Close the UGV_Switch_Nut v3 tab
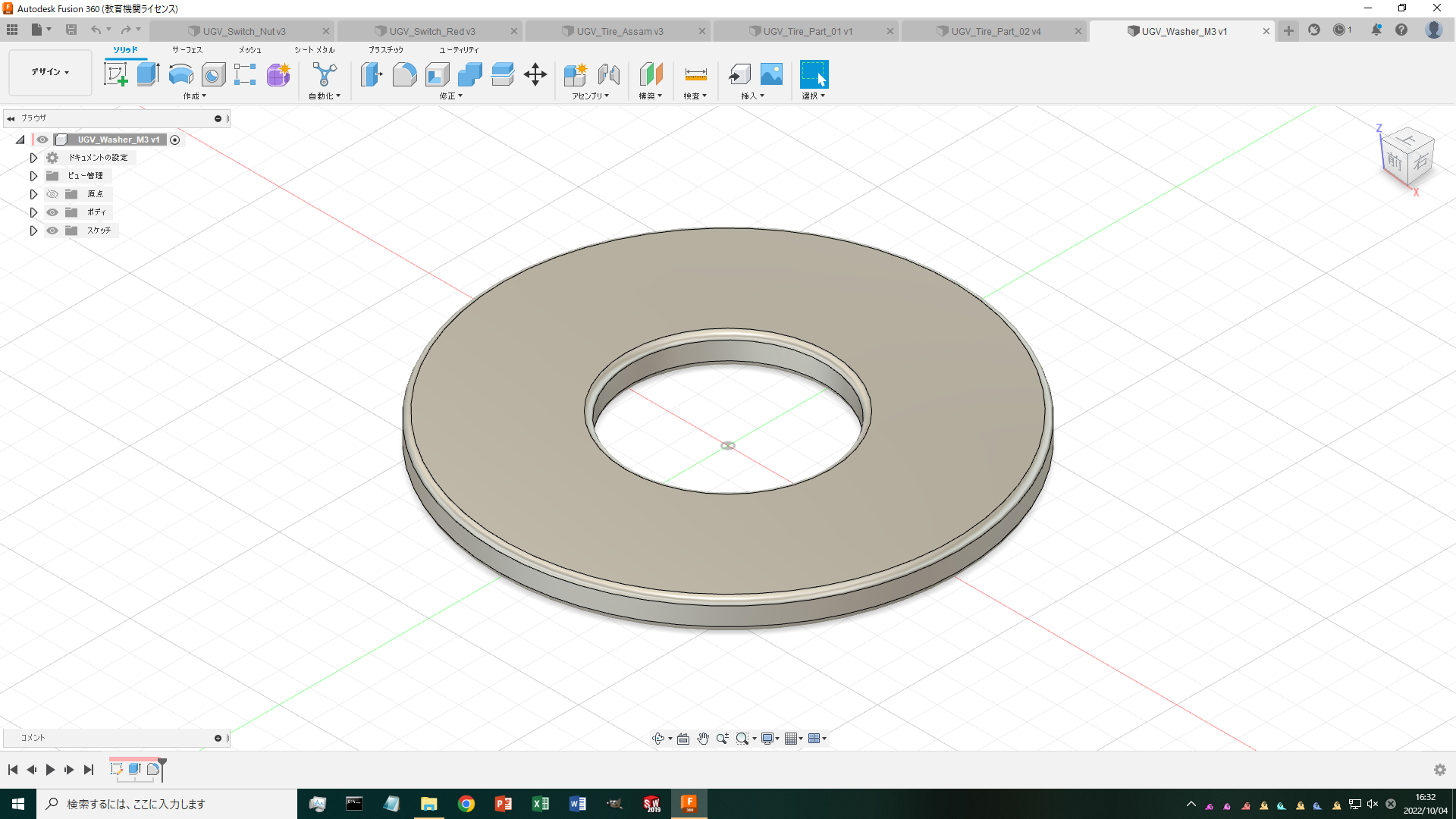This screenshot has height=819, width=1456. pos(326,31)
